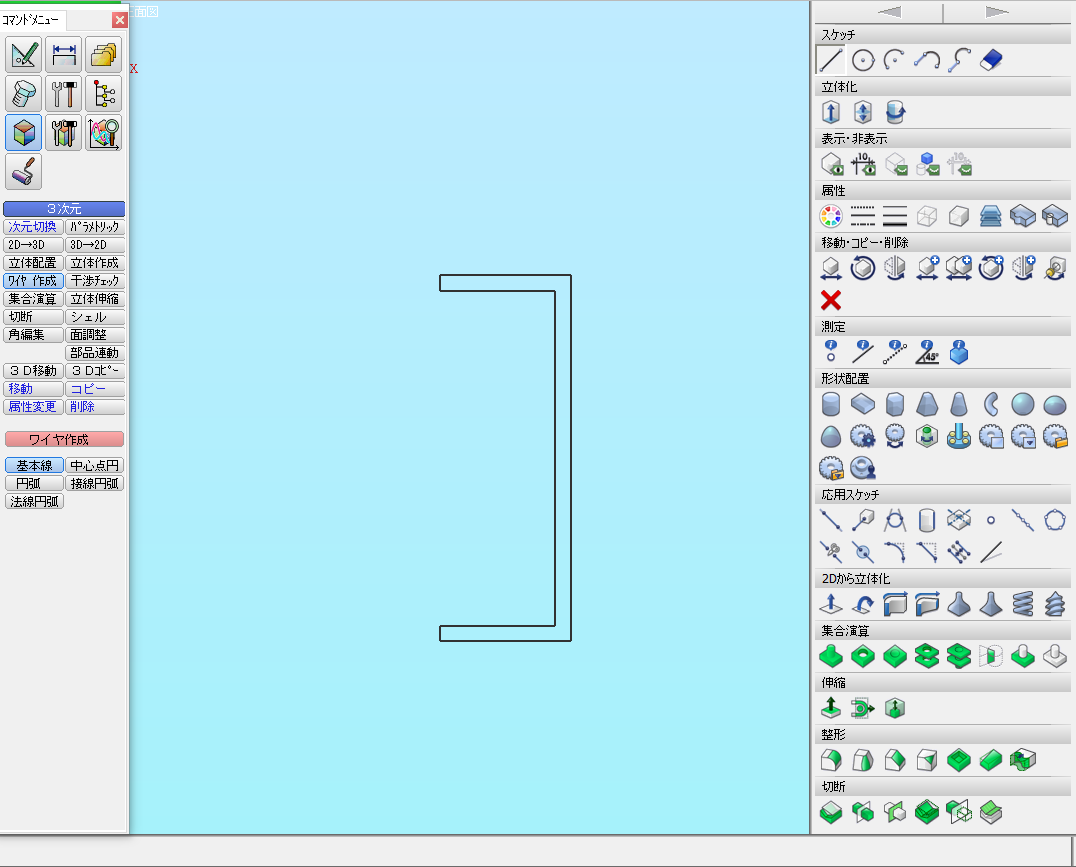This screenshot has height=867, width=1076.
Task: Toggle dimension visibility eye icon
Action: click(x=863, y=164)
